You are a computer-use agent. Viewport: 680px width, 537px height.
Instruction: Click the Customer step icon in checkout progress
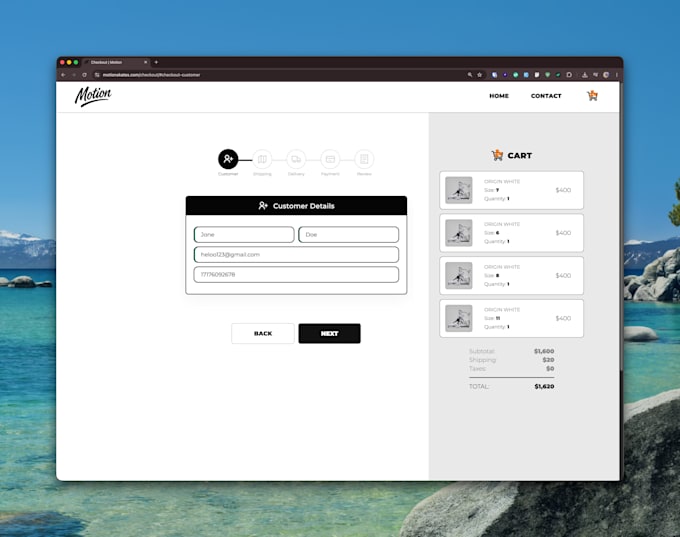pos(228,159)
